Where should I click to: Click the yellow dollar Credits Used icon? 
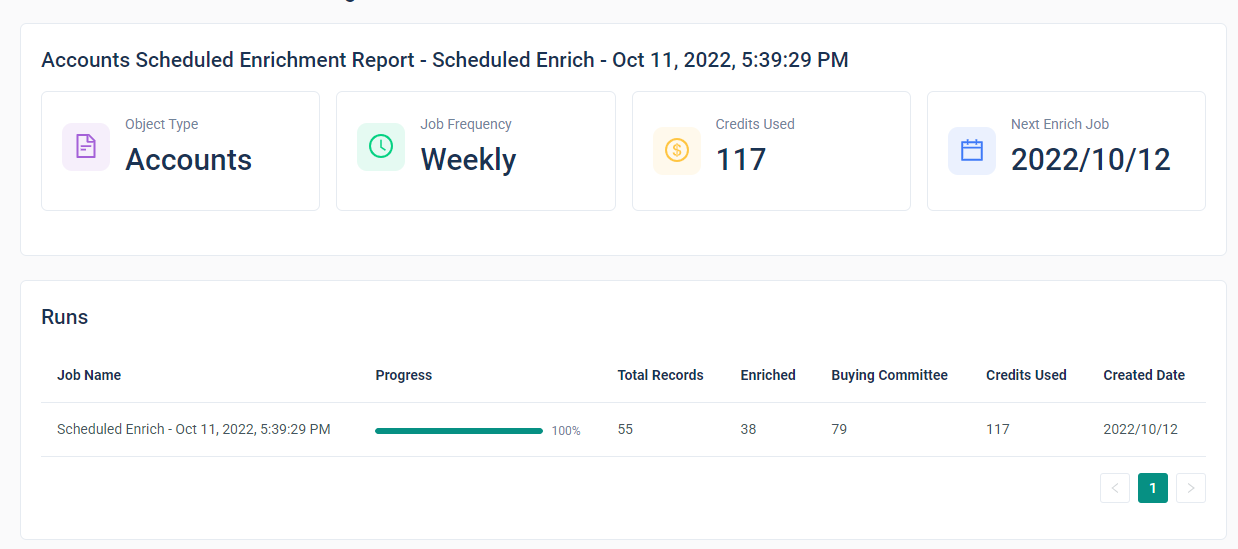[x=677, y=151]
